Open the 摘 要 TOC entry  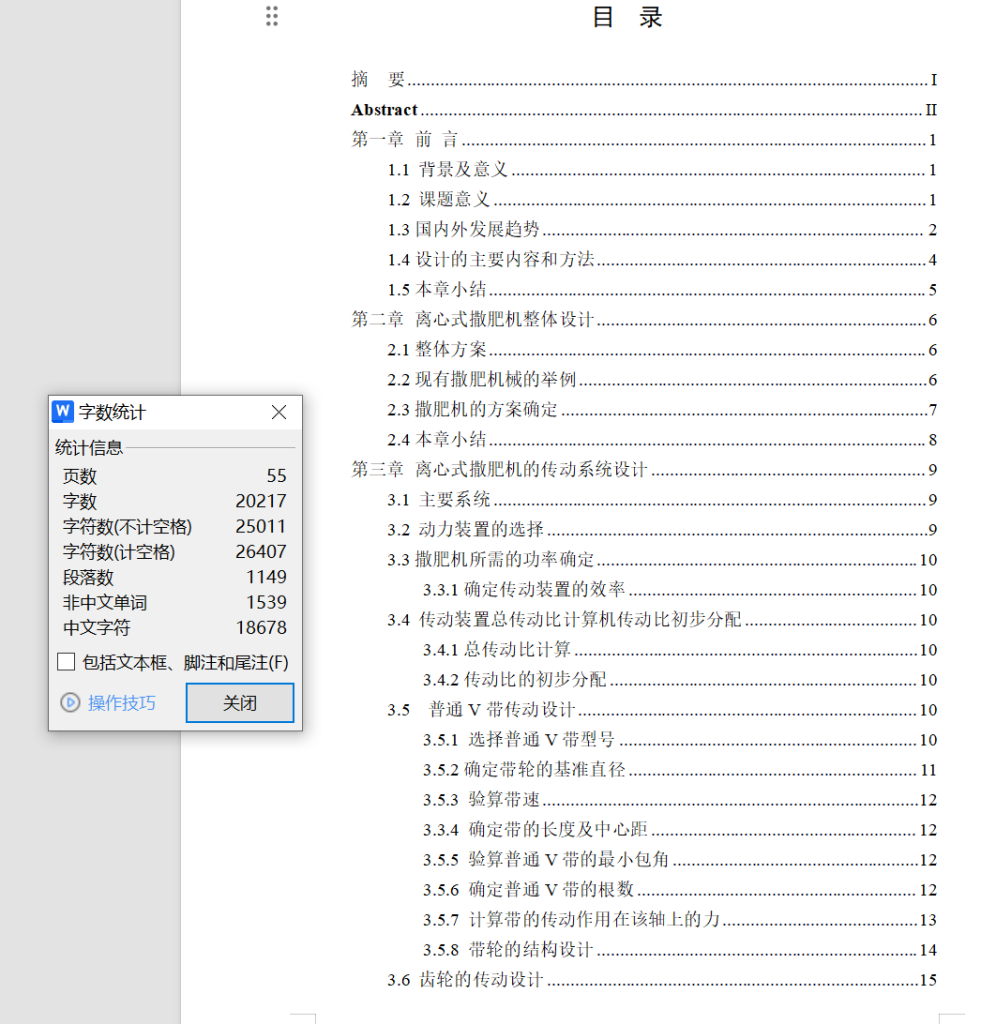[378, 79]
